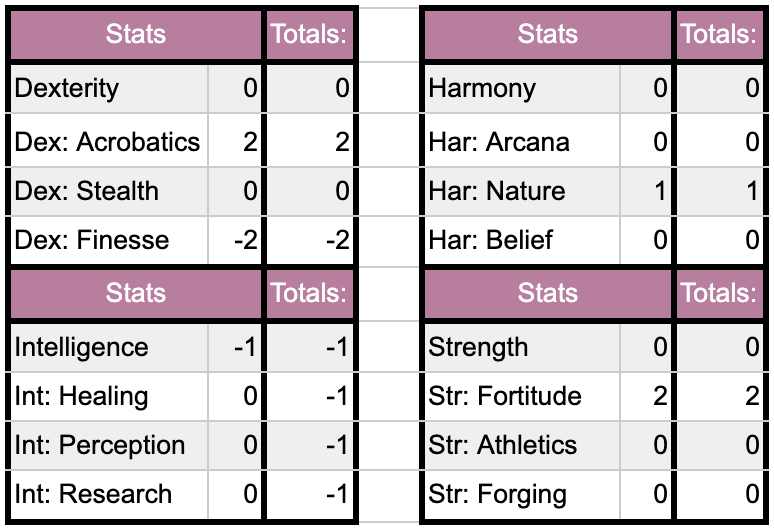
Task: Select the Strength stat value cell
Action: (646, 347)
